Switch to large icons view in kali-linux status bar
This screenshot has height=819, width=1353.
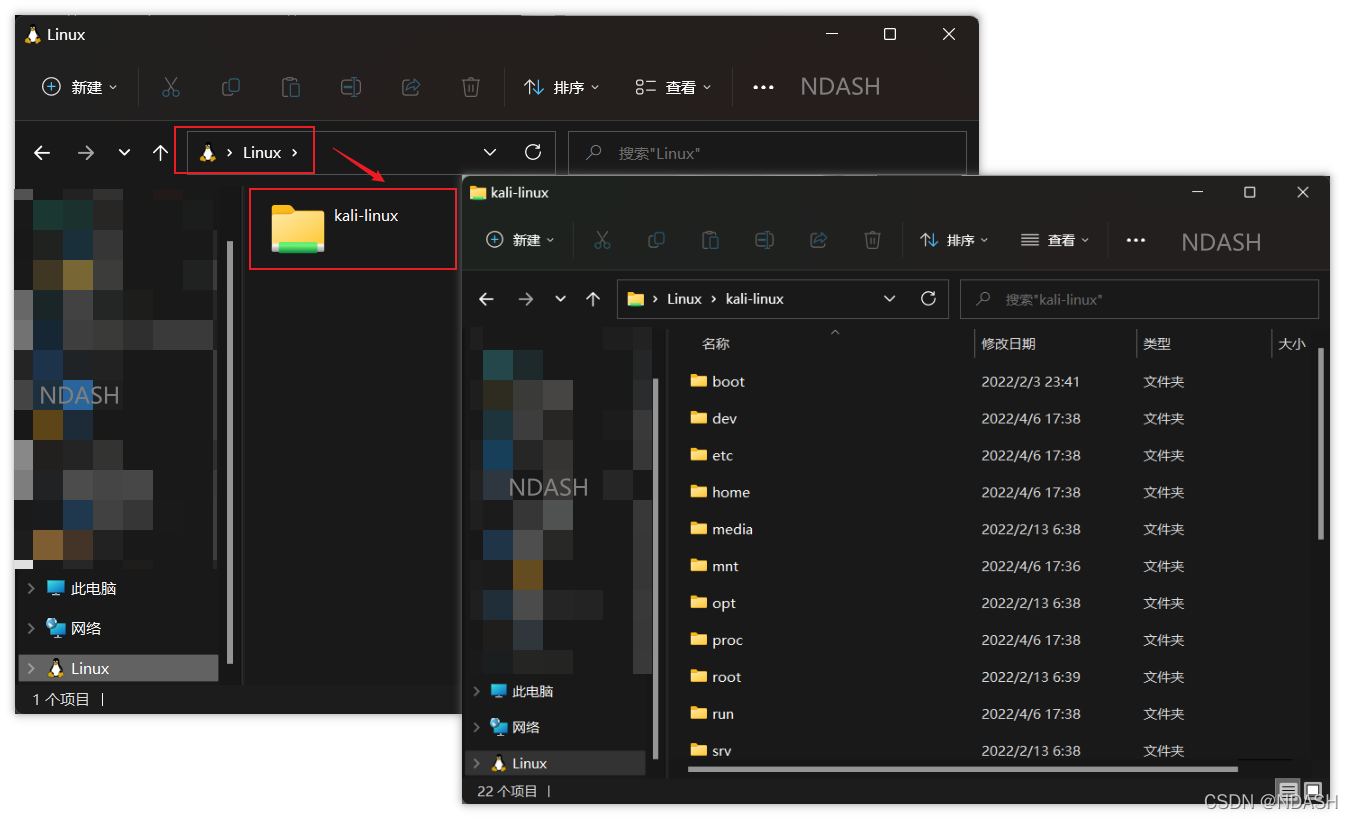point(1313,790)
